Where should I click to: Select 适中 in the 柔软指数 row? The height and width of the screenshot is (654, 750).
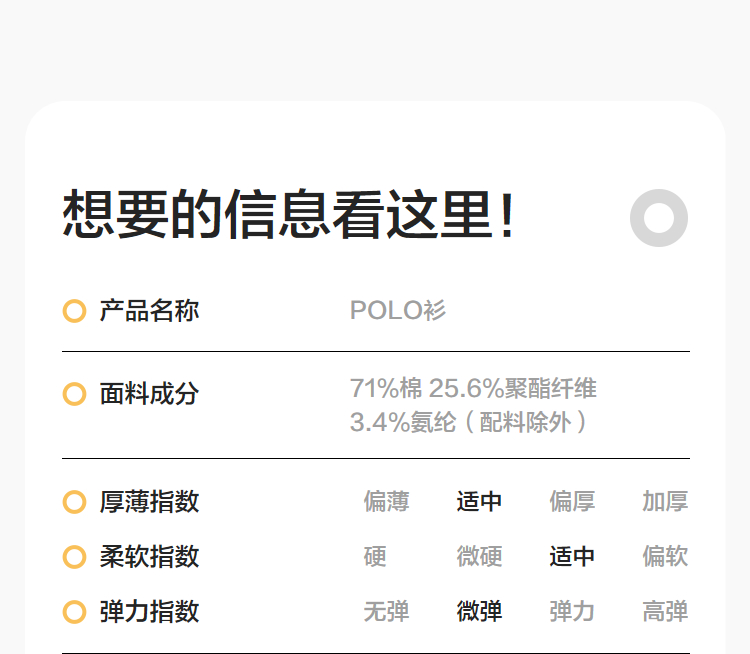[572, 557]
